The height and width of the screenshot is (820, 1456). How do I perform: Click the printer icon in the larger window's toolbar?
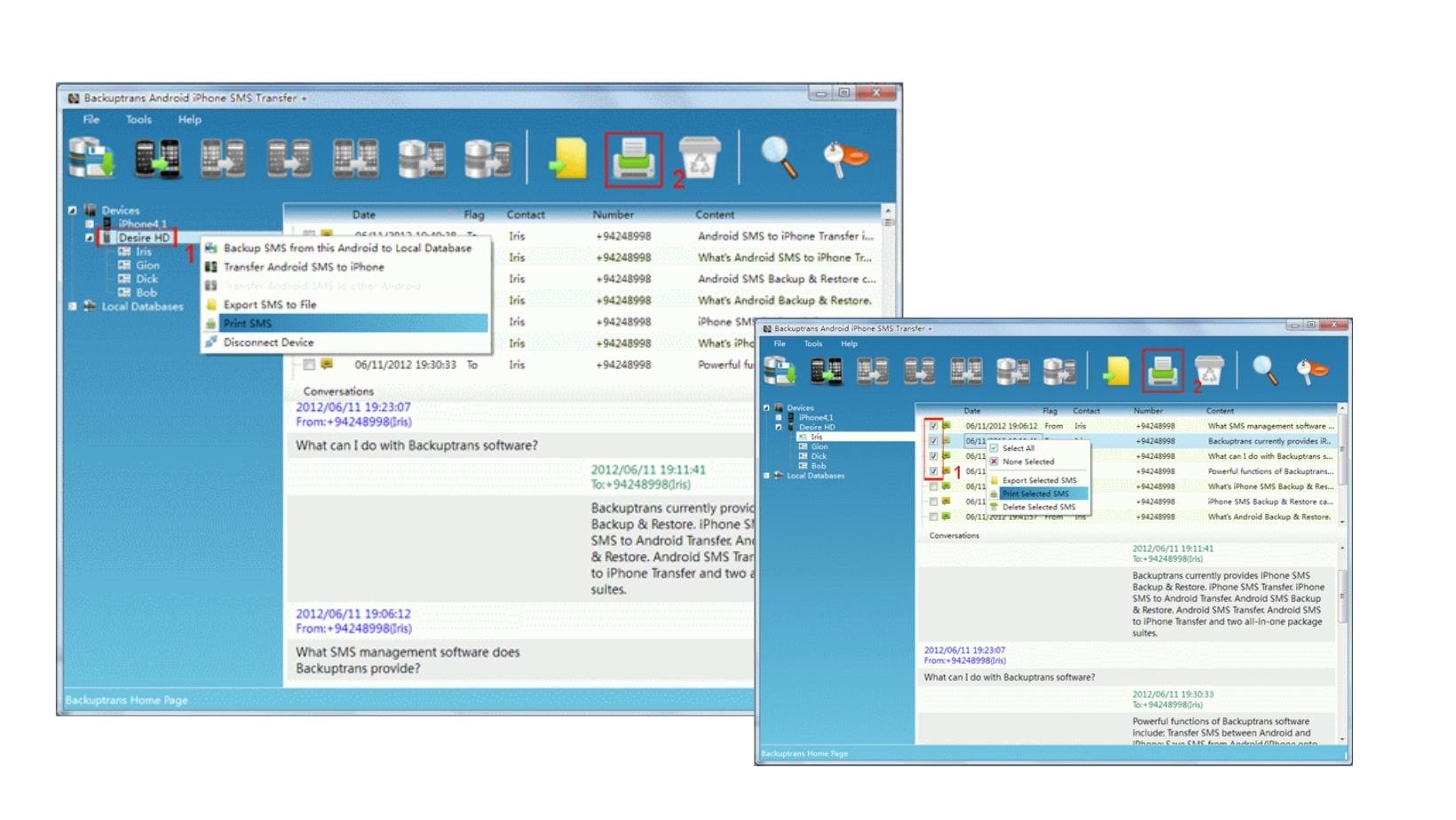(x=633, y=160)
